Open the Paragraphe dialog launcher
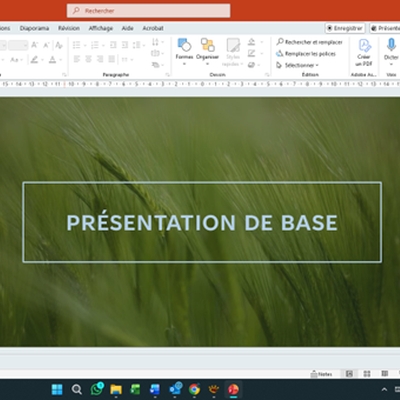Screen dimensions: 400x400 tap(167, 75)
